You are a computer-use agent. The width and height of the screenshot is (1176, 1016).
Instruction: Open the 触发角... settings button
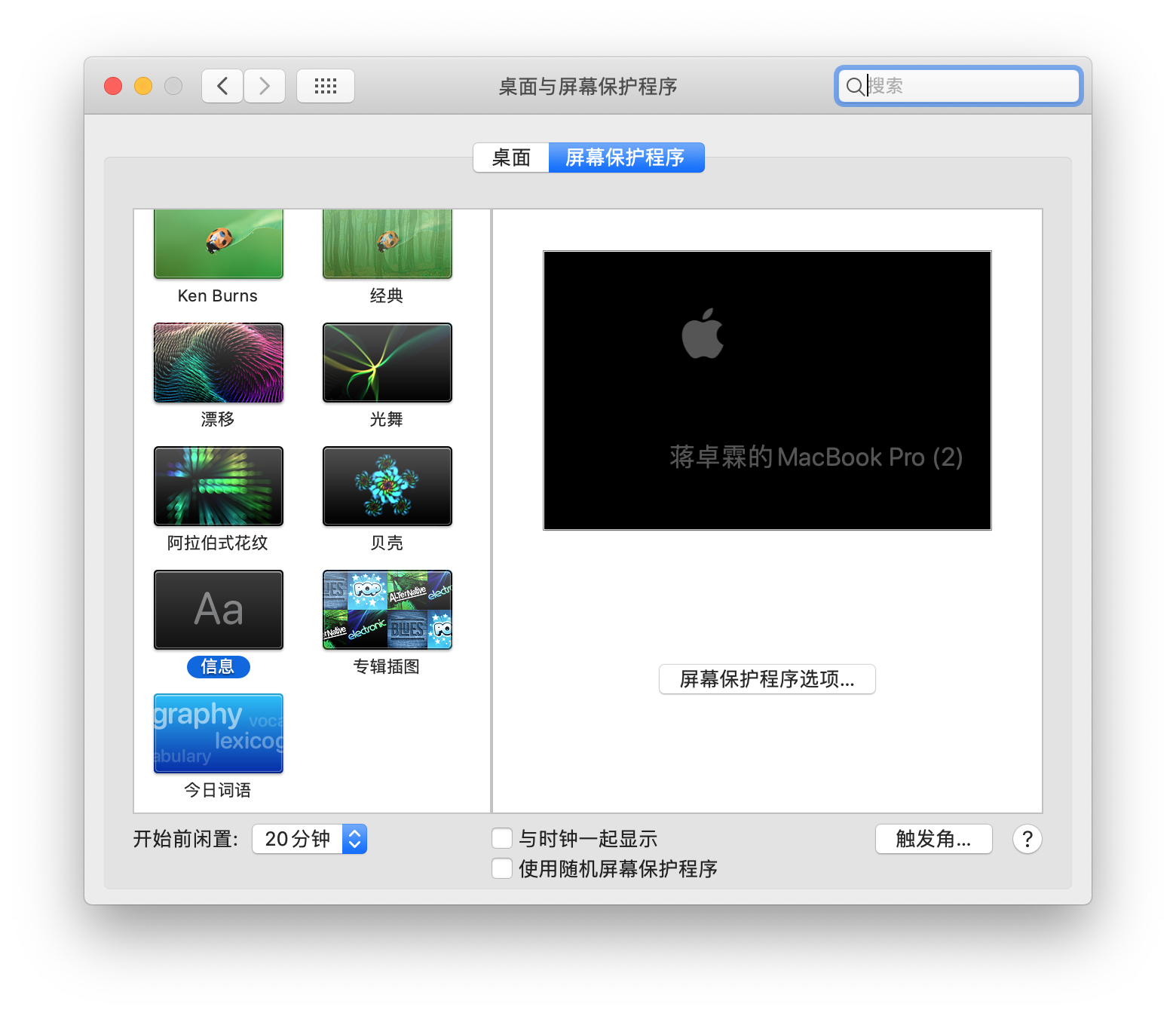934,839
